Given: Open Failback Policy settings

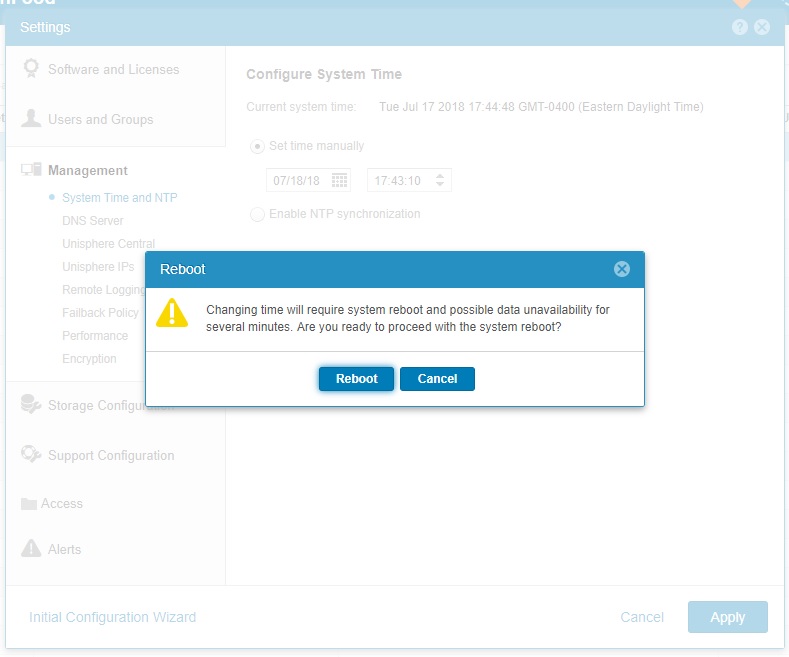Looking at the screenshot, I should tap(100, 313).
